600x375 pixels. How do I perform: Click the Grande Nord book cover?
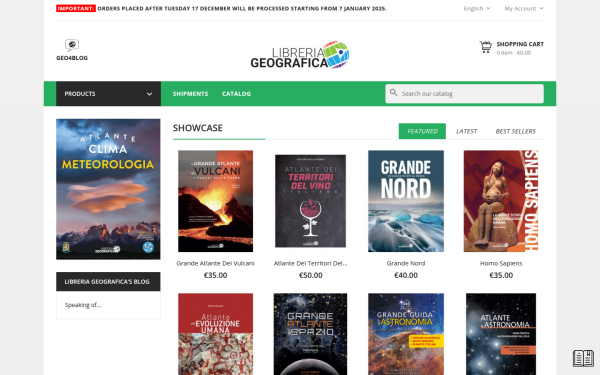(x=406, y=201)
